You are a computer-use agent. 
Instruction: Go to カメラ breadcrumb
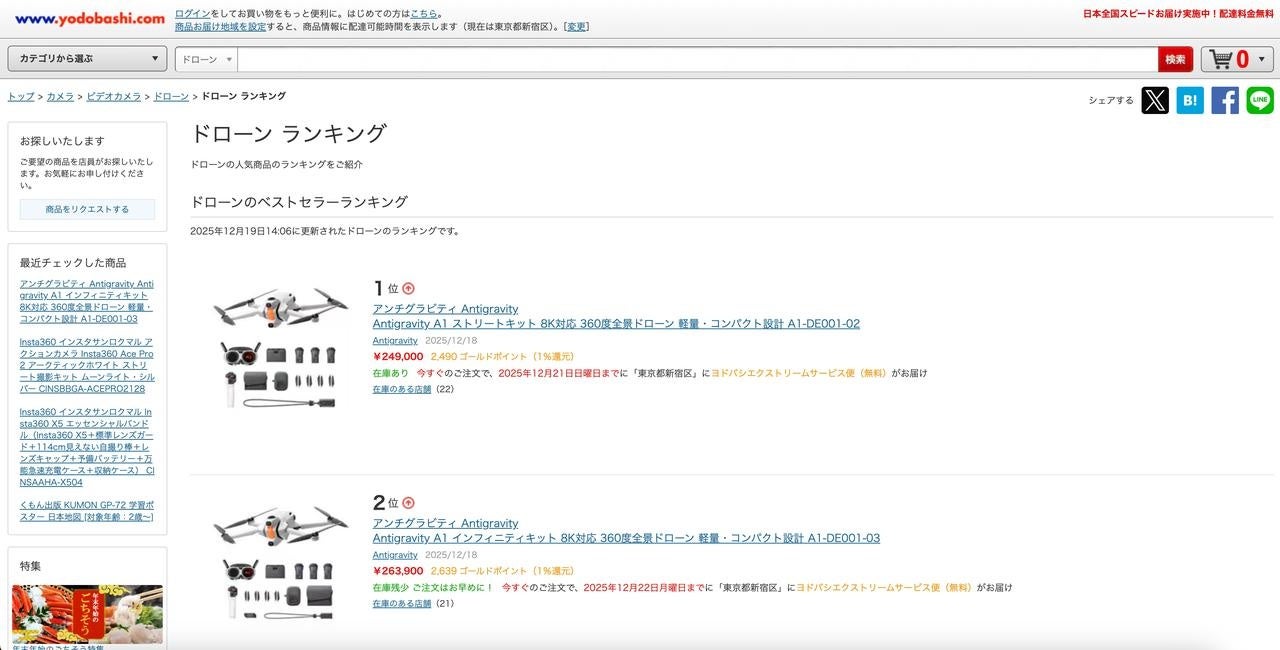tap(60, 96)
